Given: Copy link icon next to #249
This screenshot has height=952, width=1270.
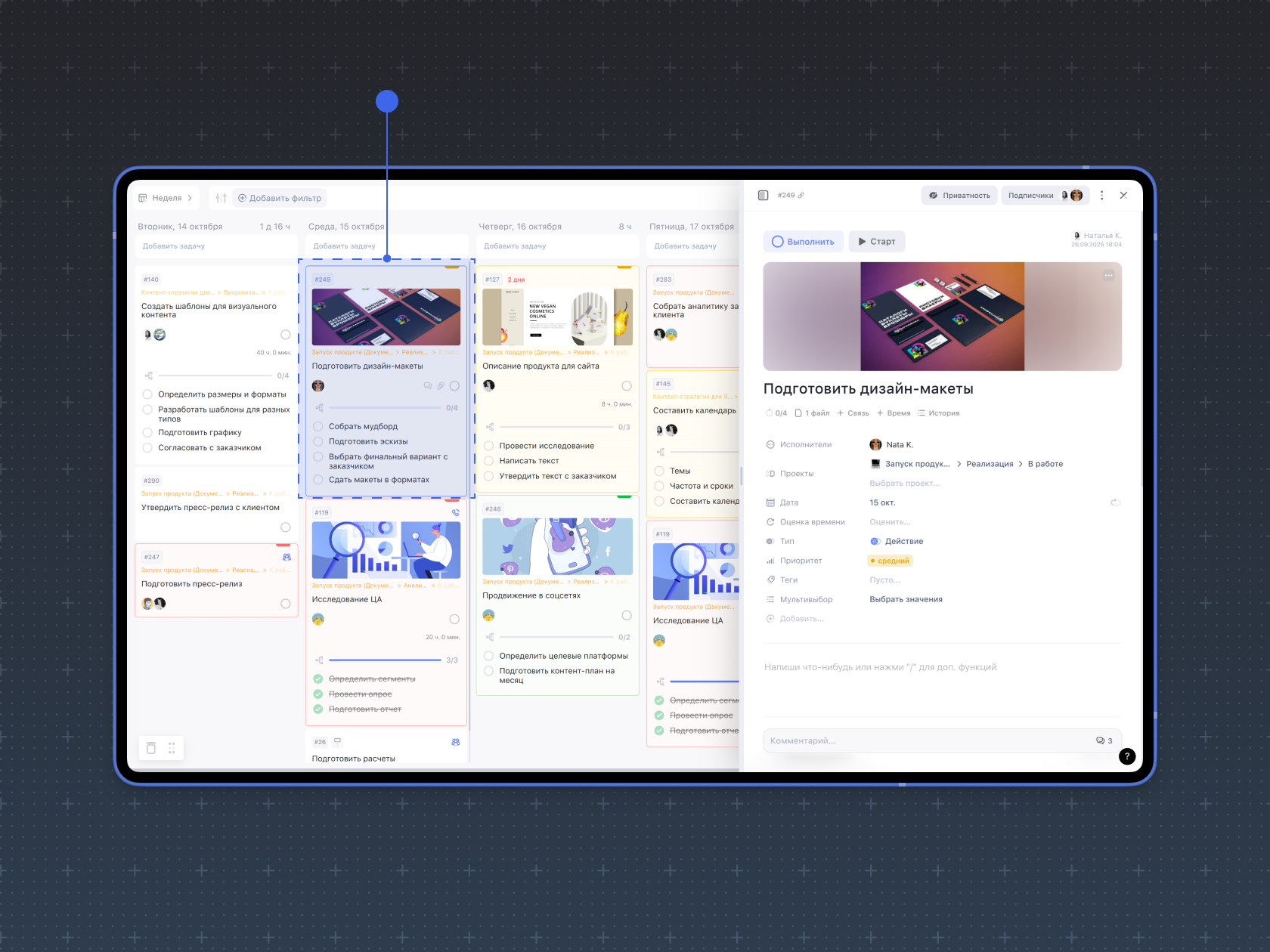Looking at the screenshot, I should coord(801,196).
